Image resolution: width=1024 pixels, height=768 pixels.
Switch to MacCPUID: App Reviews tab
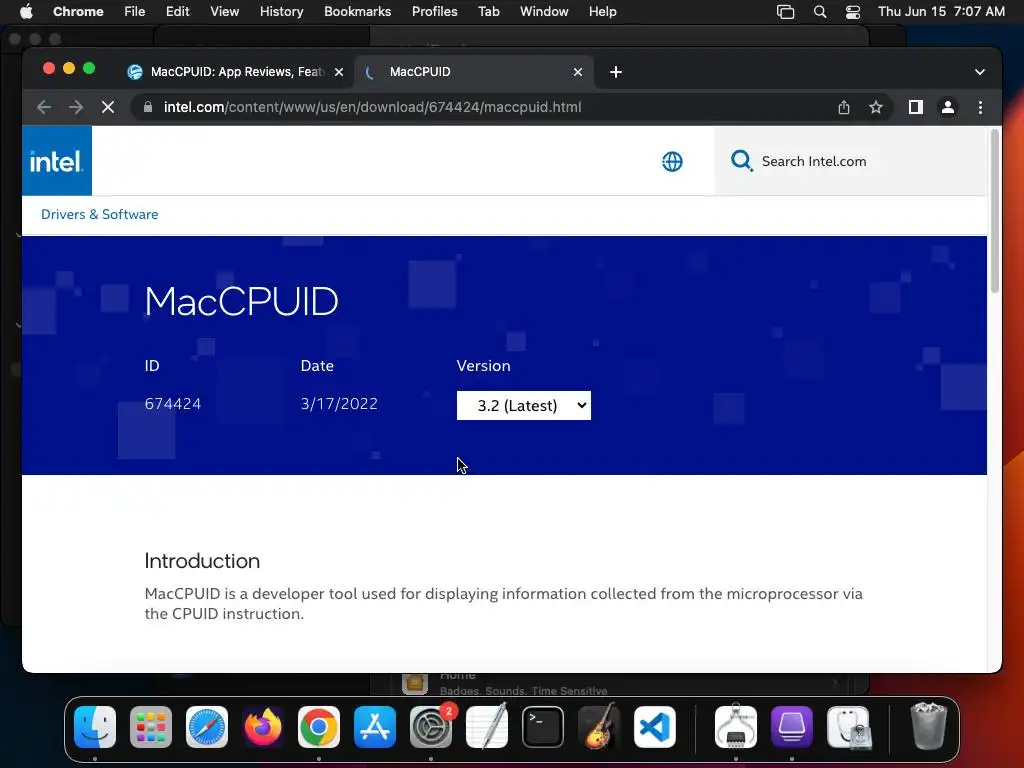click(236, 72)
